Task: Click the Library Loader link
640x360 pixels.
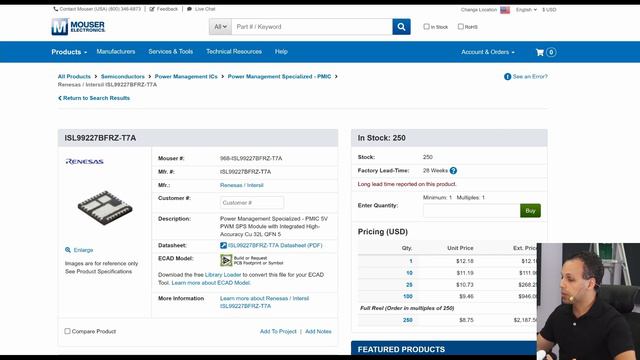Action: [x=223, y=275]
